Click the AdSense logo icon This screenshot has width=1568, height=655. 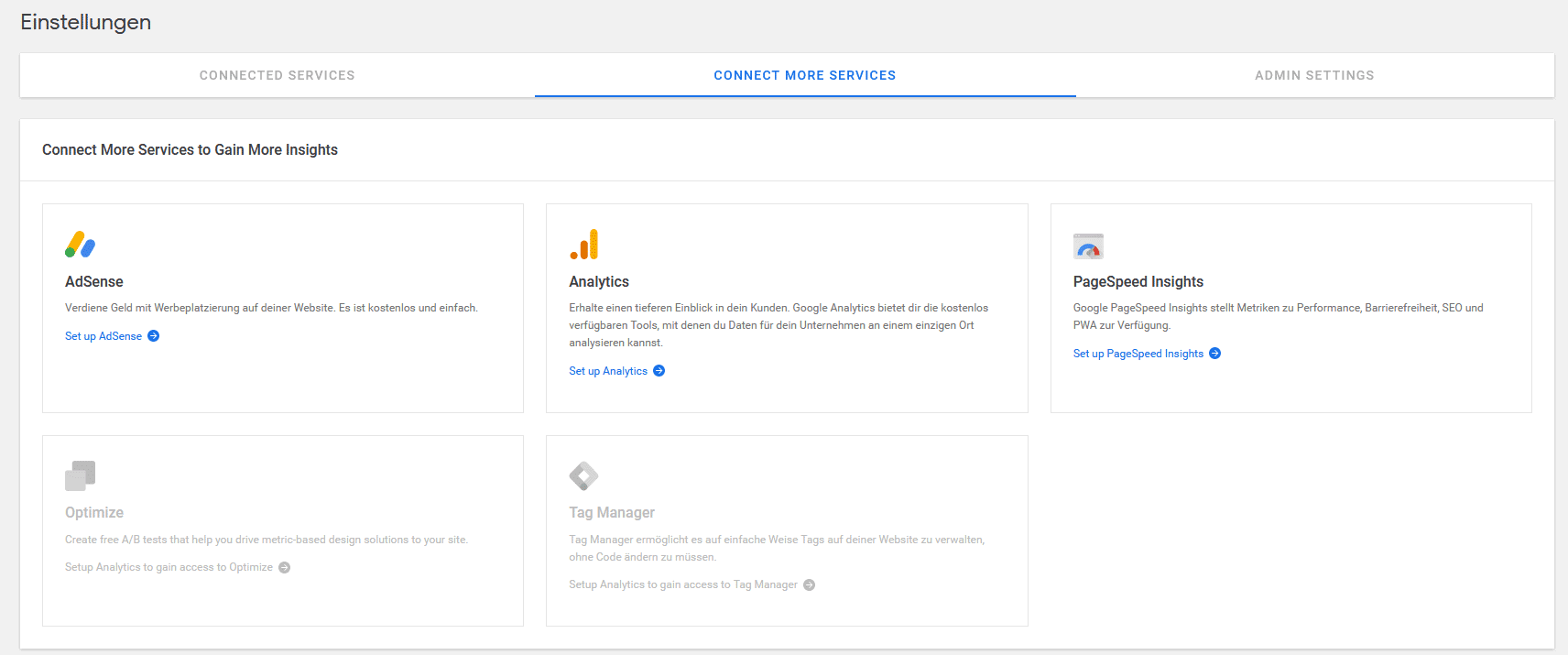[81, 245]
